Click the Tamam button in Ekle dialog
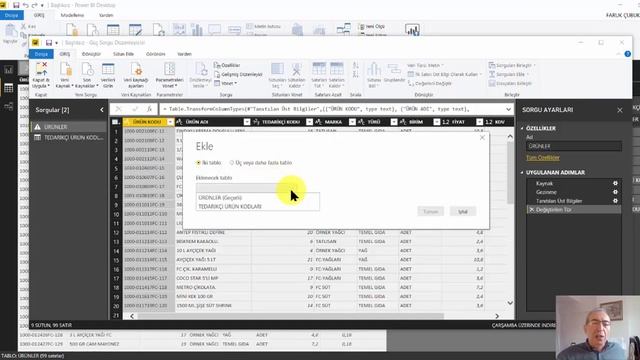640x360 pixels. [430, 211]
